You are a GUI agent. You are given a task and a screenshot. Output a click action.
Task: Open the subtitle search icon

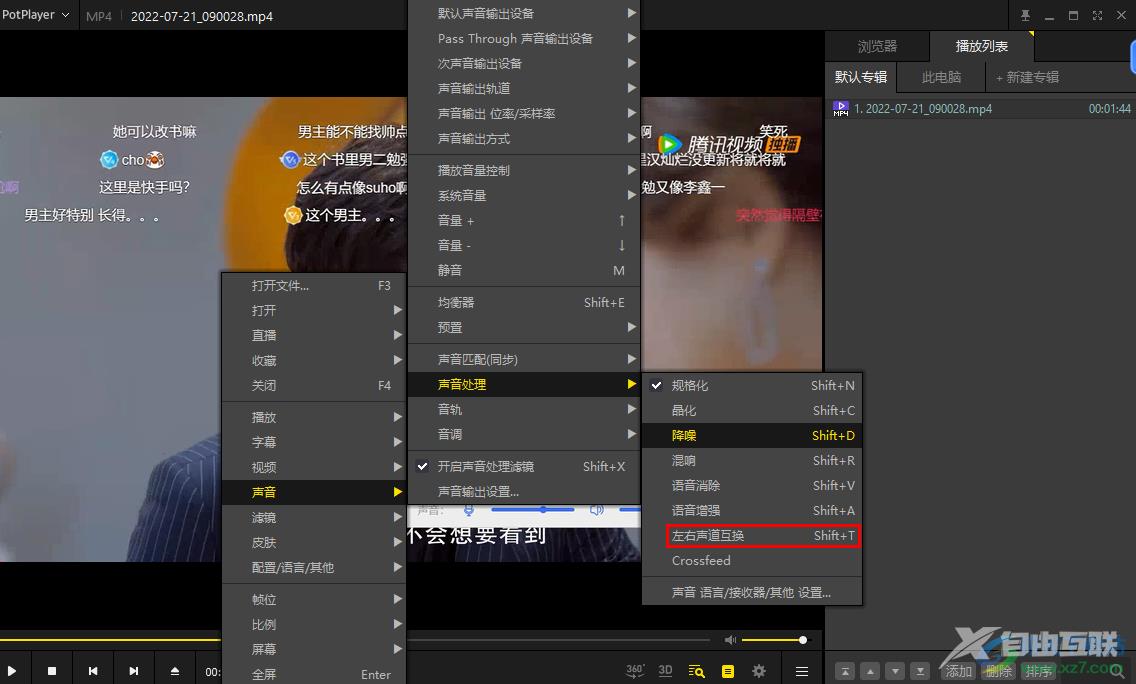click(x=696, y=671)
